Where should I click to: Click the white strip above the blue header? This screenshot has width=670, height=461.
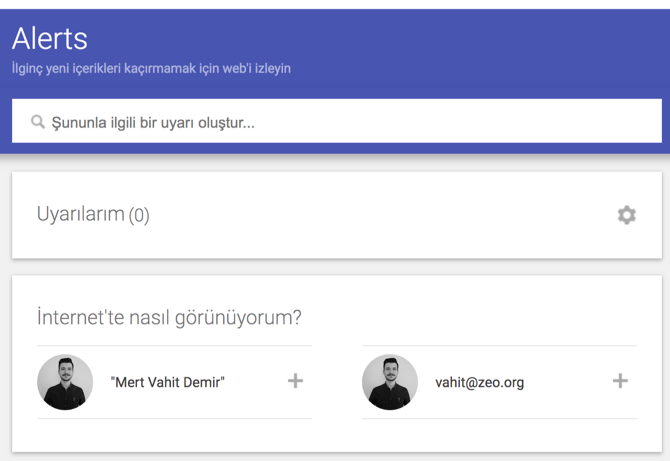(335, 4)
